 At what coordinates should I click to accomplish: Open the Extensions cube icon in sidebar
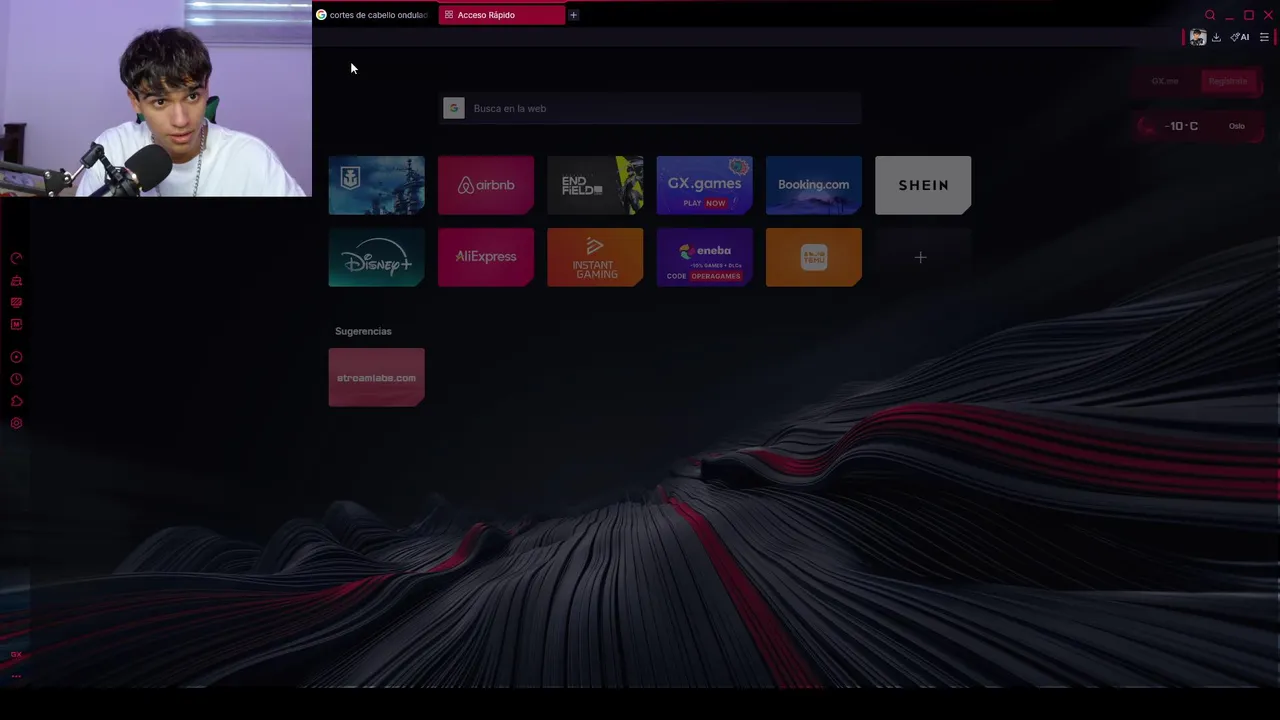[16, 401]
